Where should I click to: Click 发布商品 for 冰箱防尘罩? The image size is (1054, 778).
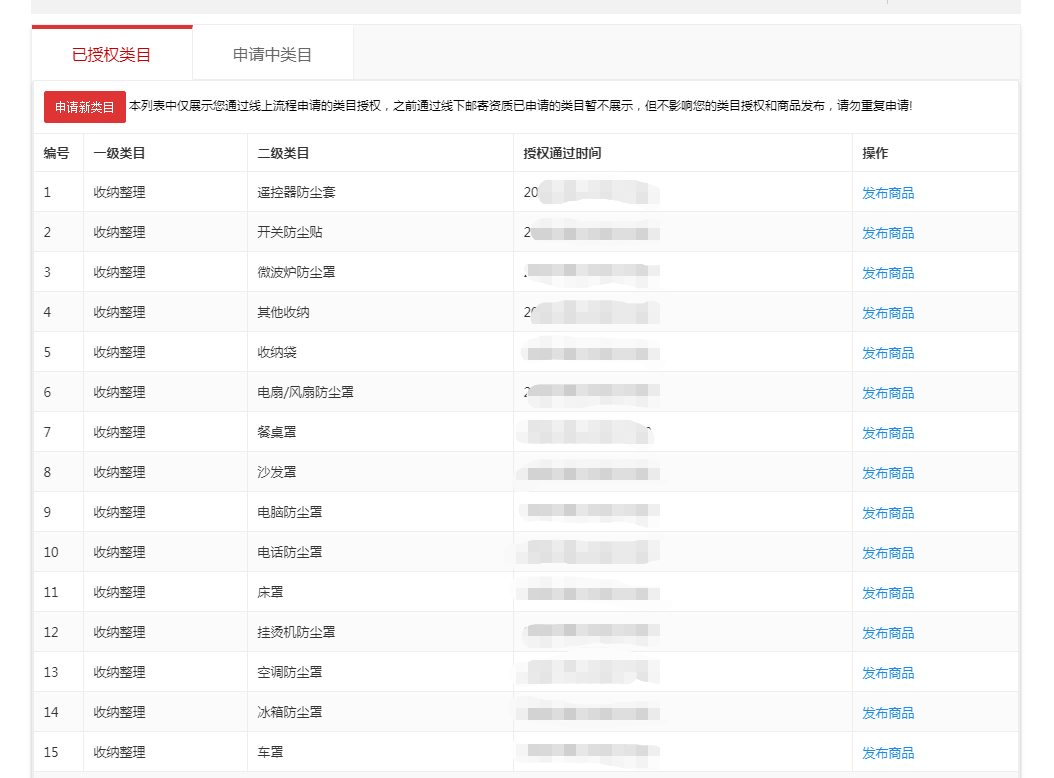[888, 713]
